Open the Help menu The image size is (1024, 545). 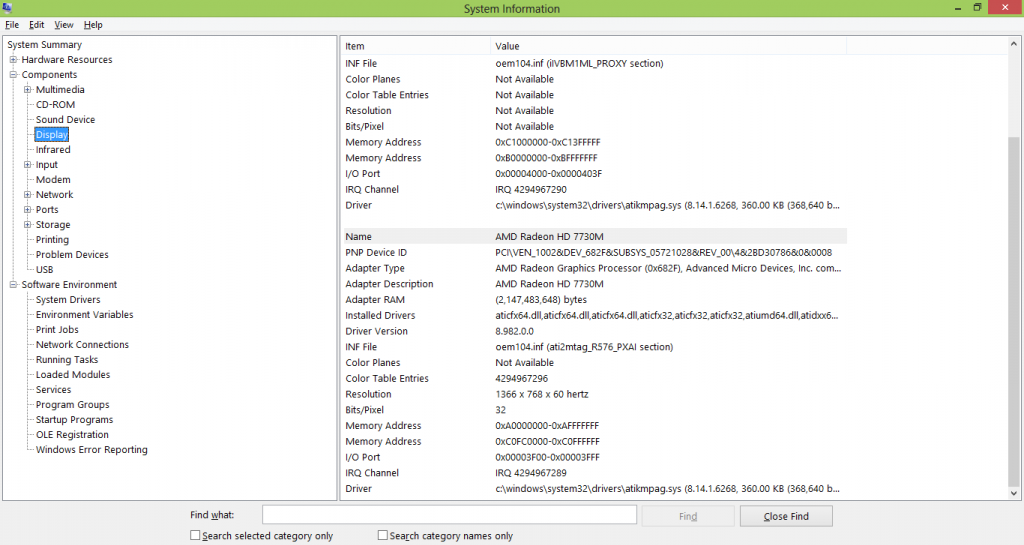(x=93, y=25)
